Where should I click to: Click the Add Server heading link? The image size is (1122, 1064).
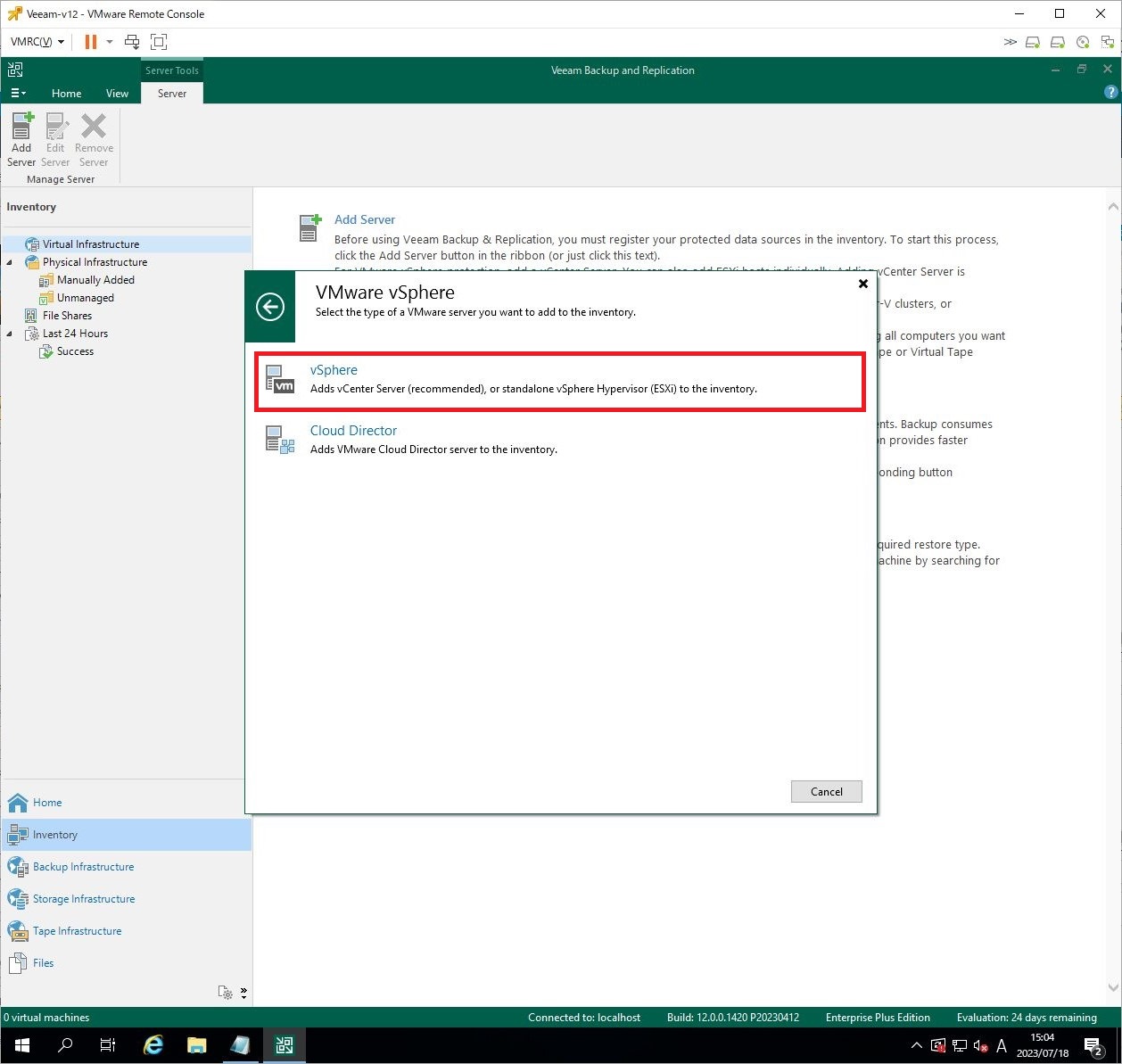click(x=364, y=219)
